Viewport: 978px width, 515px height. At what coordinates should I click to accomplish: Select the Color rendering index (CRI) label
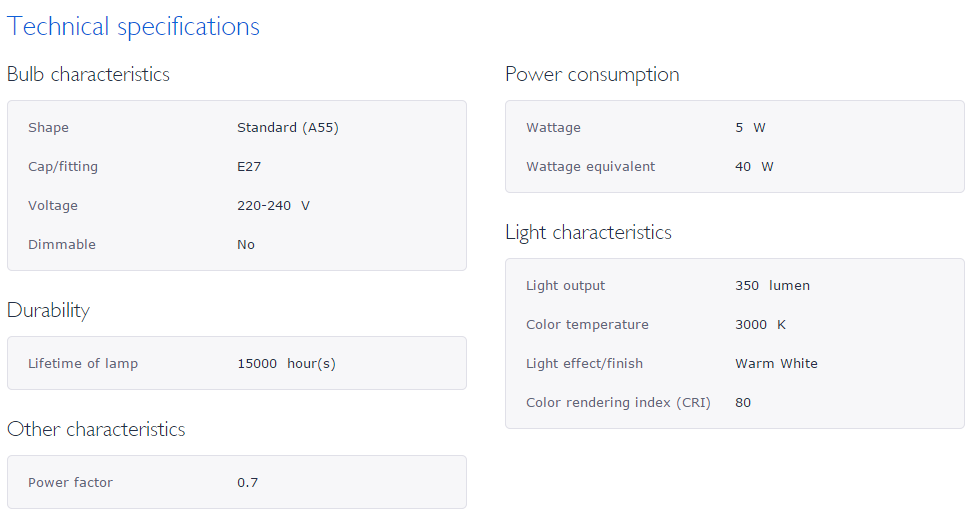tap(618, 403)
